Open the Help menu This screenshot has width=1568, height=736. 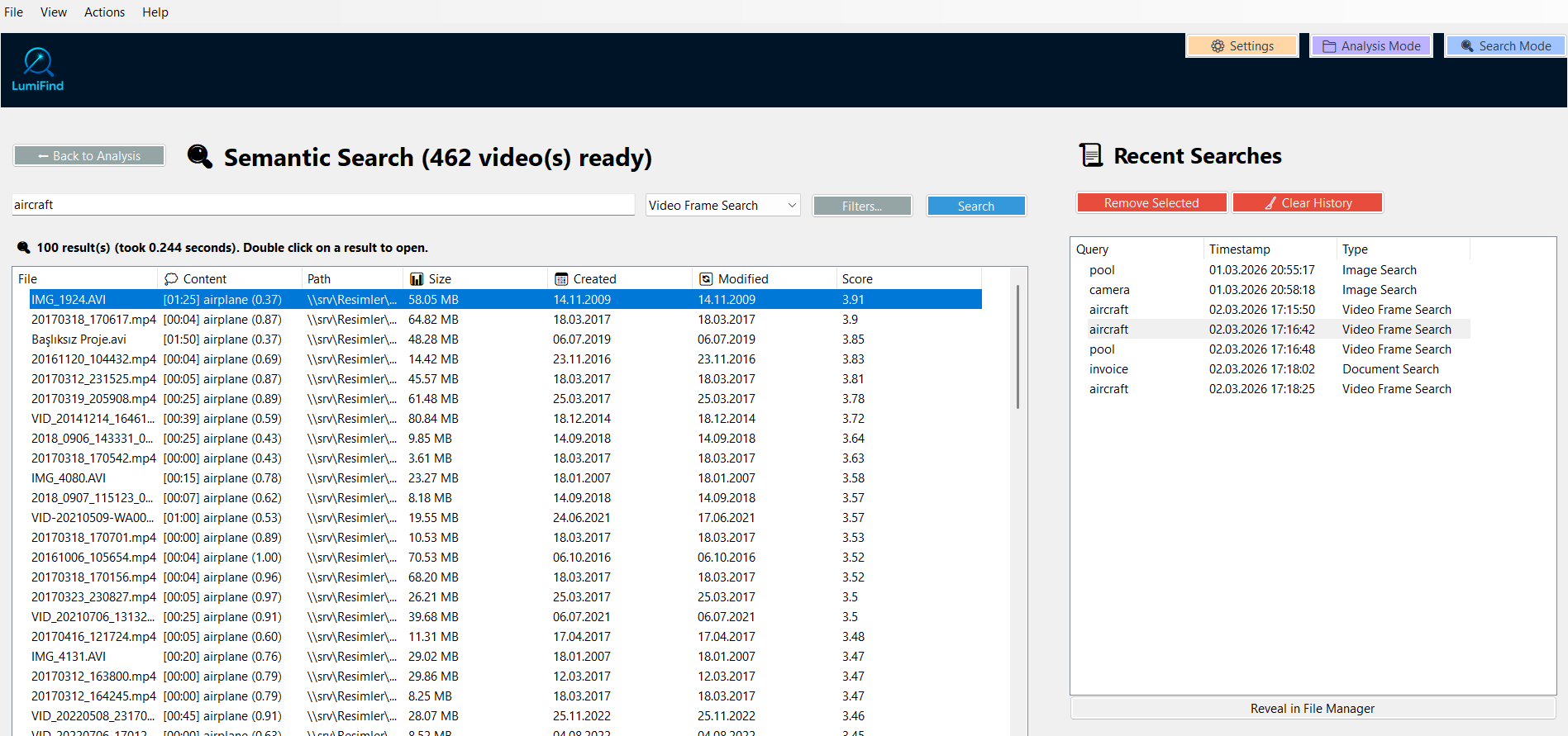click(155, 12)
